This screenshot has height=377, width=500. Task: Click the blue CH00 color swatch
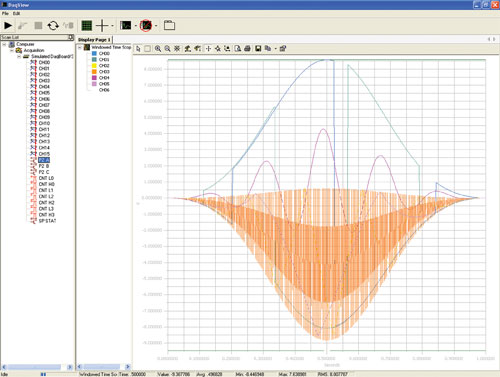(x=94, y=53)
